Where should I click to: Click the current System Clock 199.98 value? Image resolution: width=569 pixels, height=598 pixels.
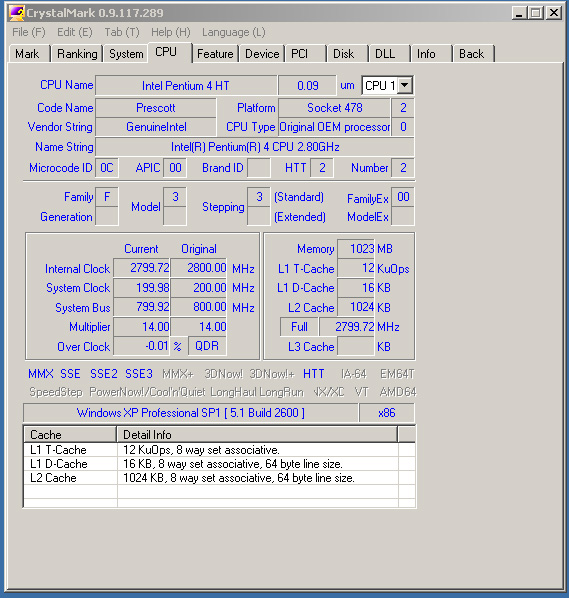pyautogui.click(x=142, y=288)
